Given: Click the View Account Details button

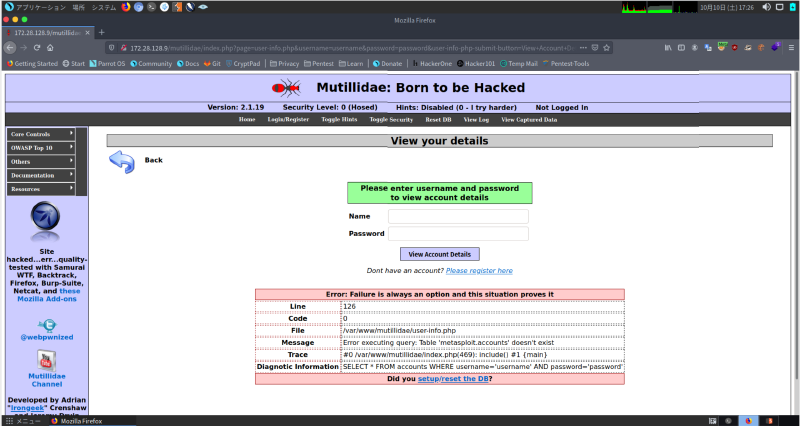Looking at the screenshot, I should 440,254.
